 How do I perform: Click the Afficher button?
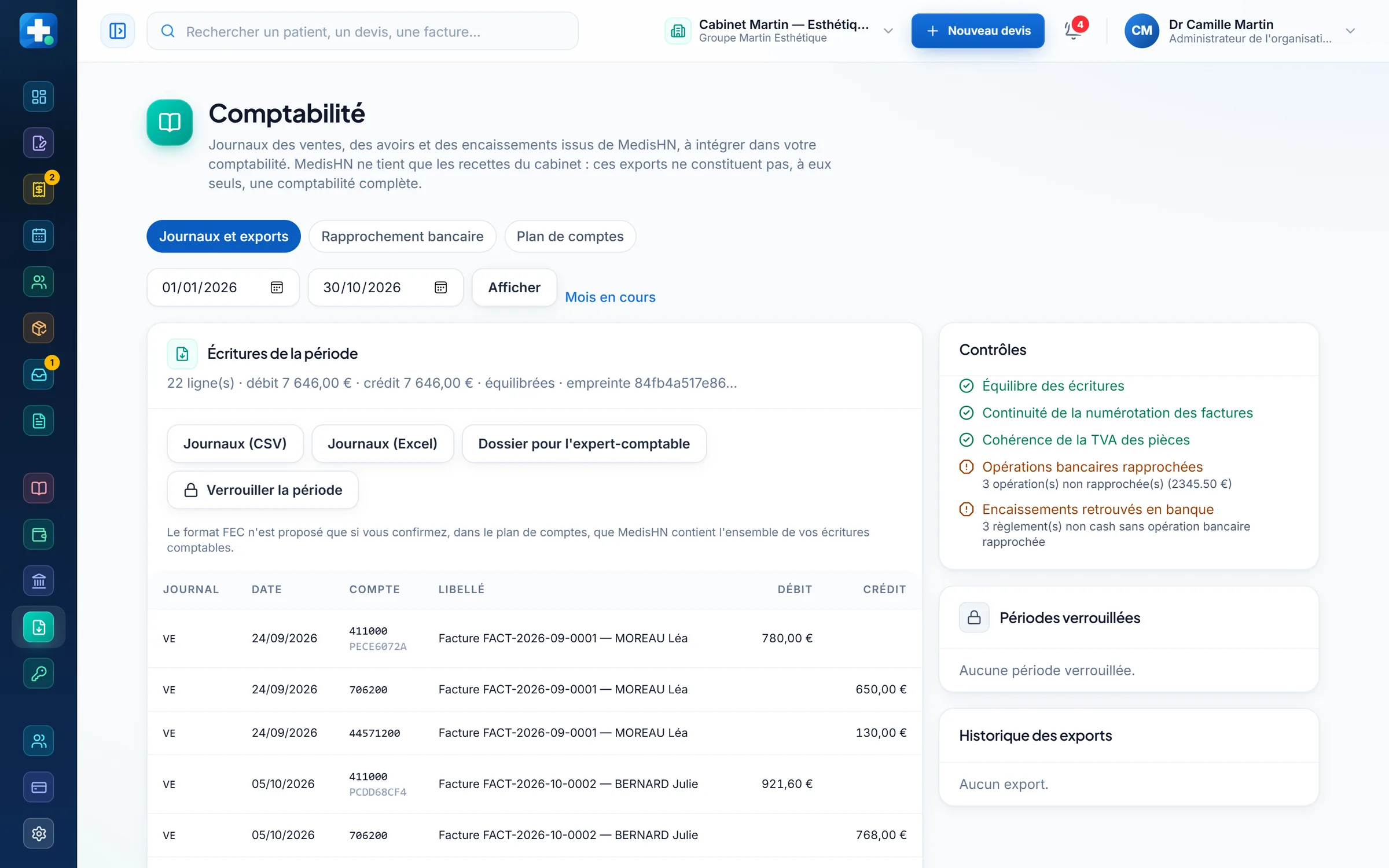[514, 288]
